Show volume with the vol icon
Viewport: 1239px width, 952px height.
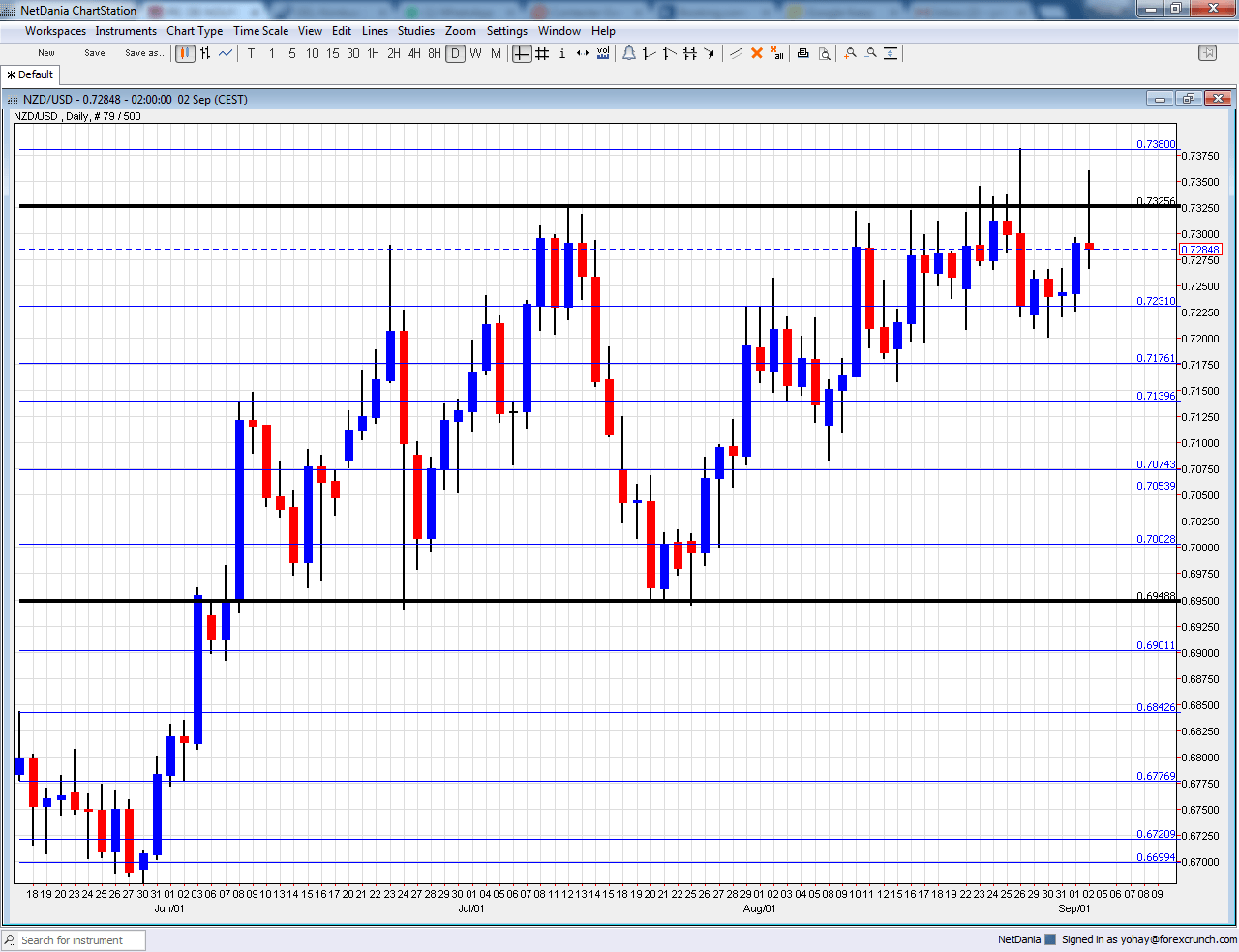(x=602, y=53)
